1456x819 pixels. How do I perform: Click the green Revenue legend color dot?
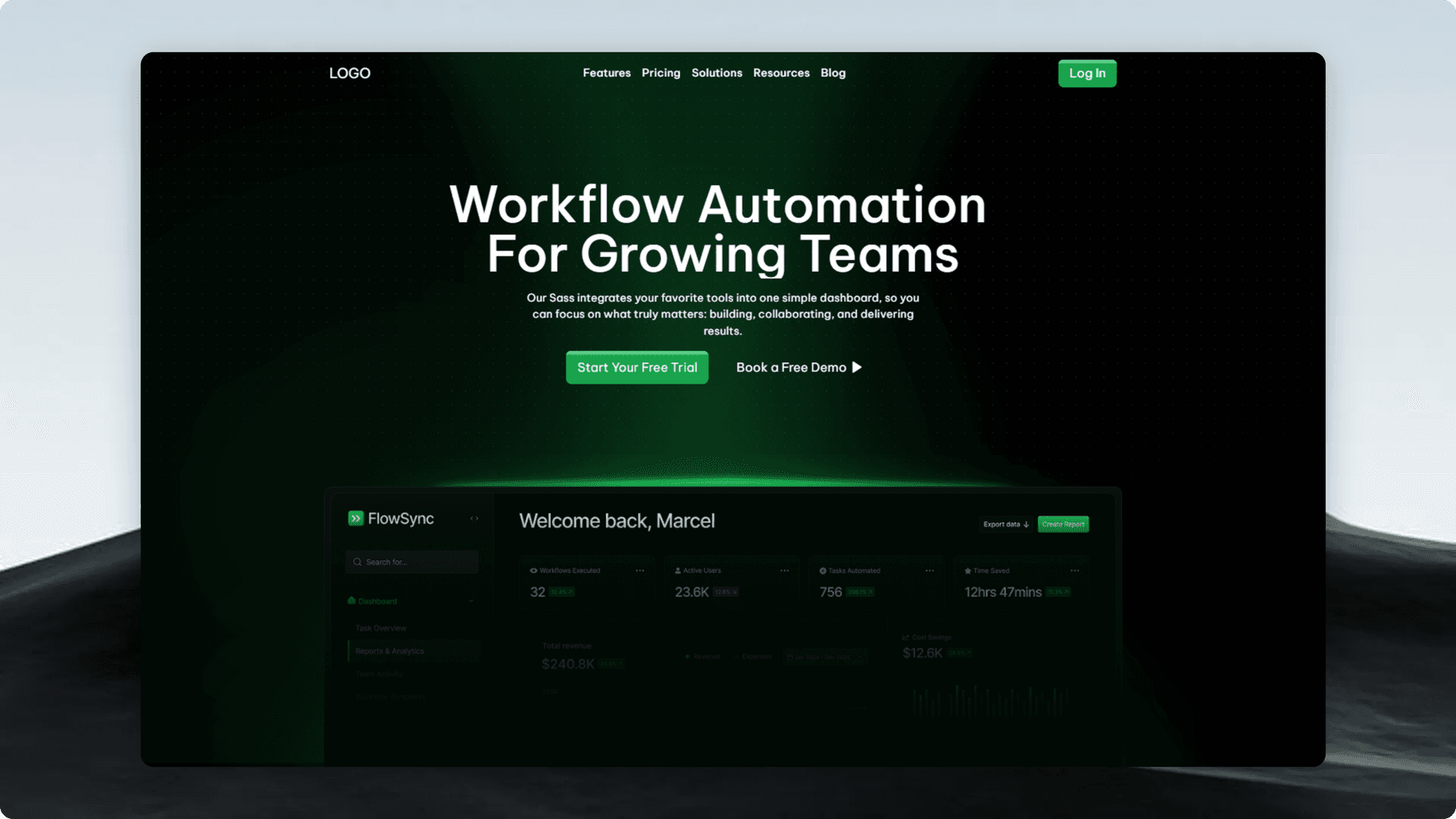tap(687, 657)
